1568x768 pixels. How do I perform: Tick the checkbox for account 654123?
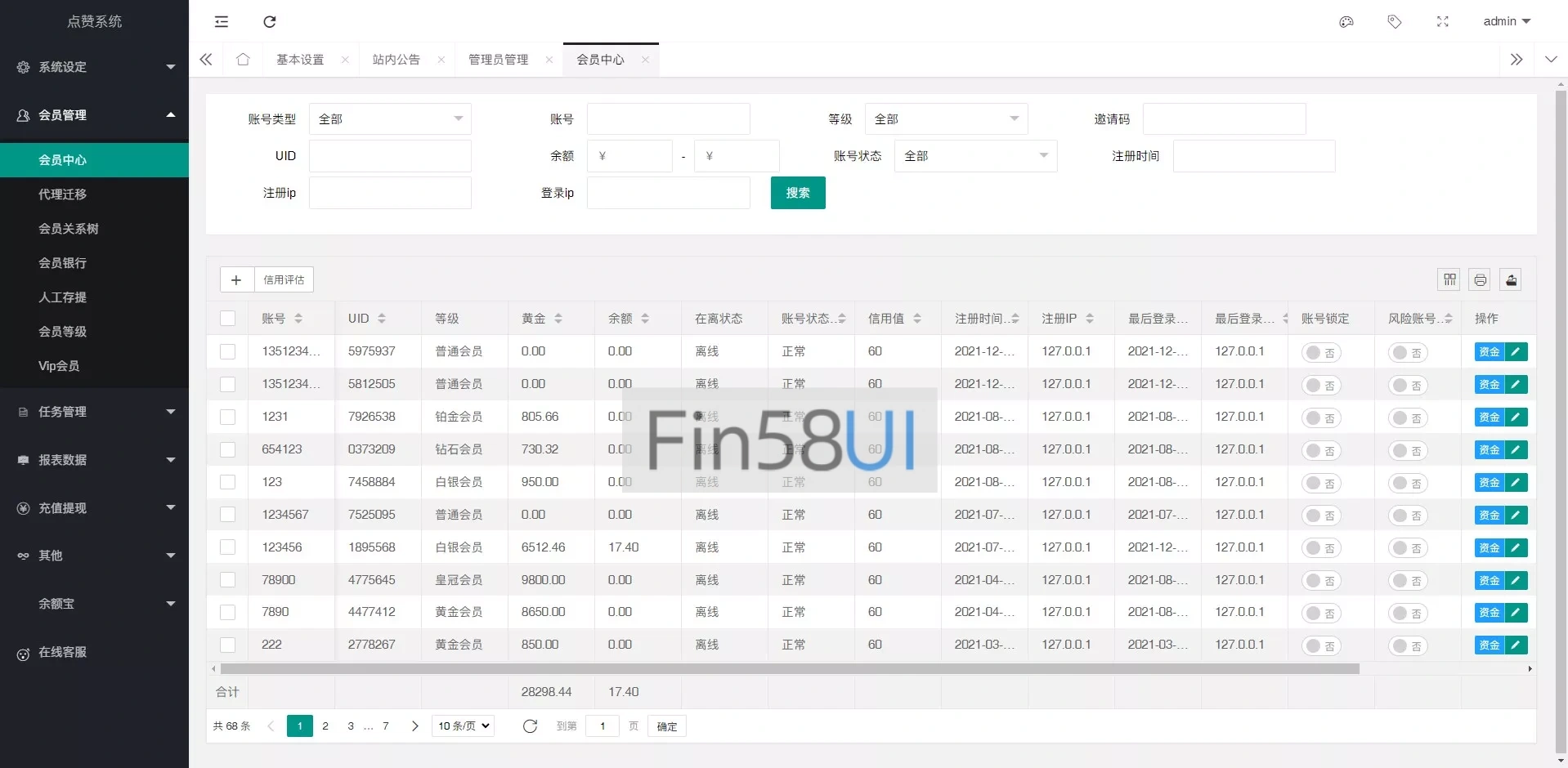228,449
